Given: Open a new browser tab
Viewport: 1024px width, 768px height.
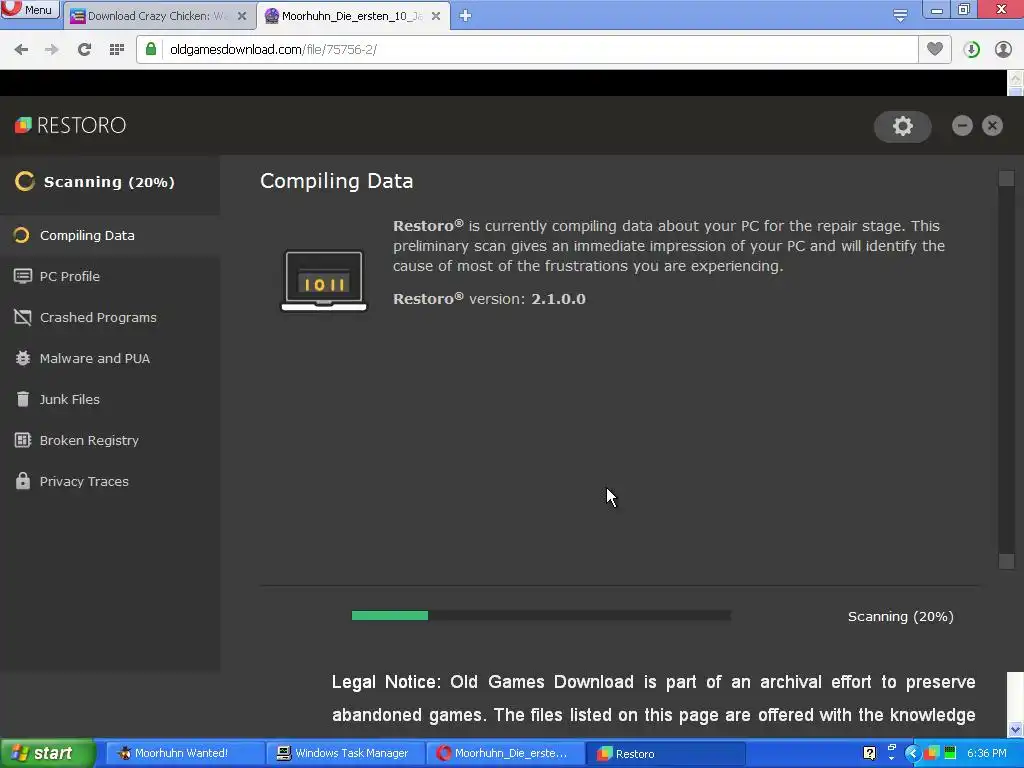Looking at the screenshot, I should coord(465,16).
